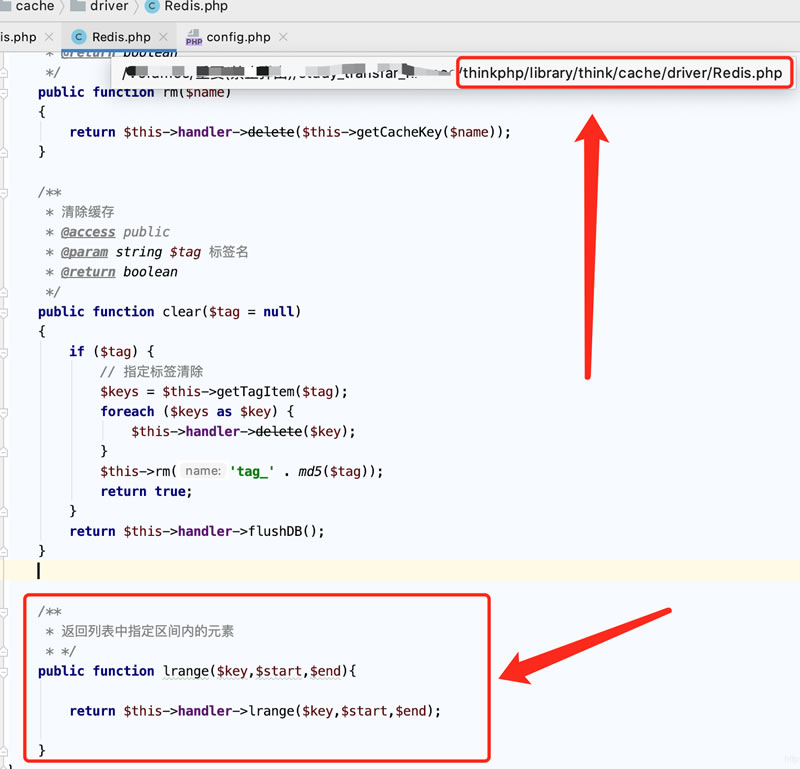Close the is.php tab
This screenshot has height=769, width=800.
pos(49,37)
